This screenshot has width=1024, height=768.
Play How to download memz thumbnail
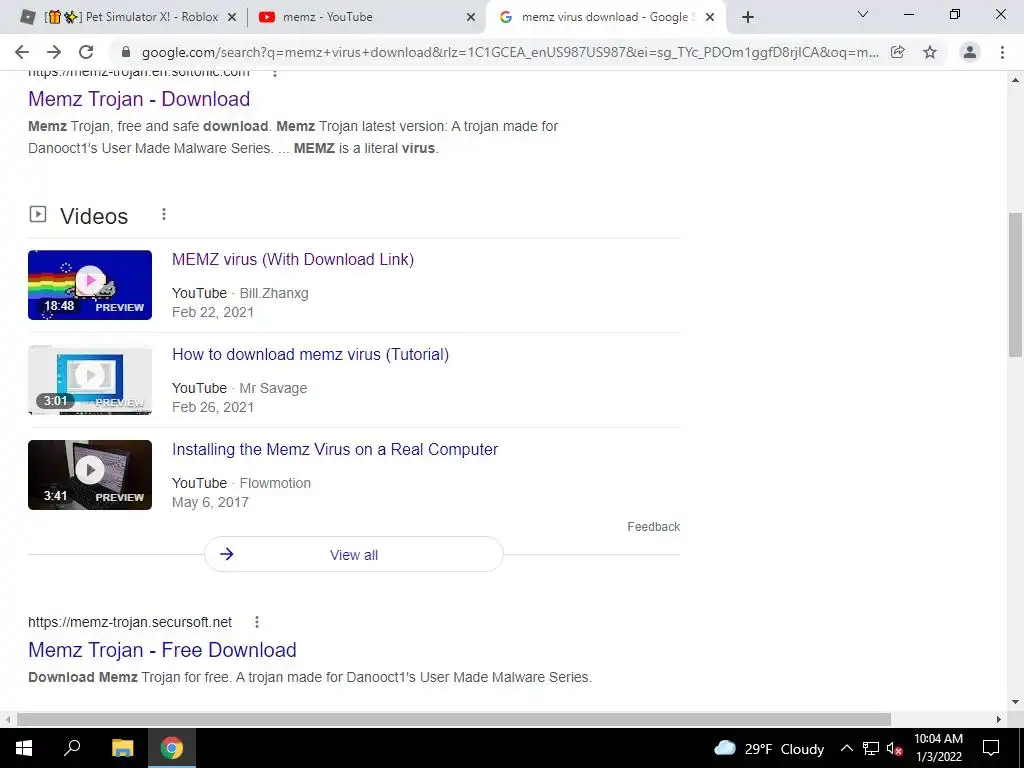tap(90, 380)
